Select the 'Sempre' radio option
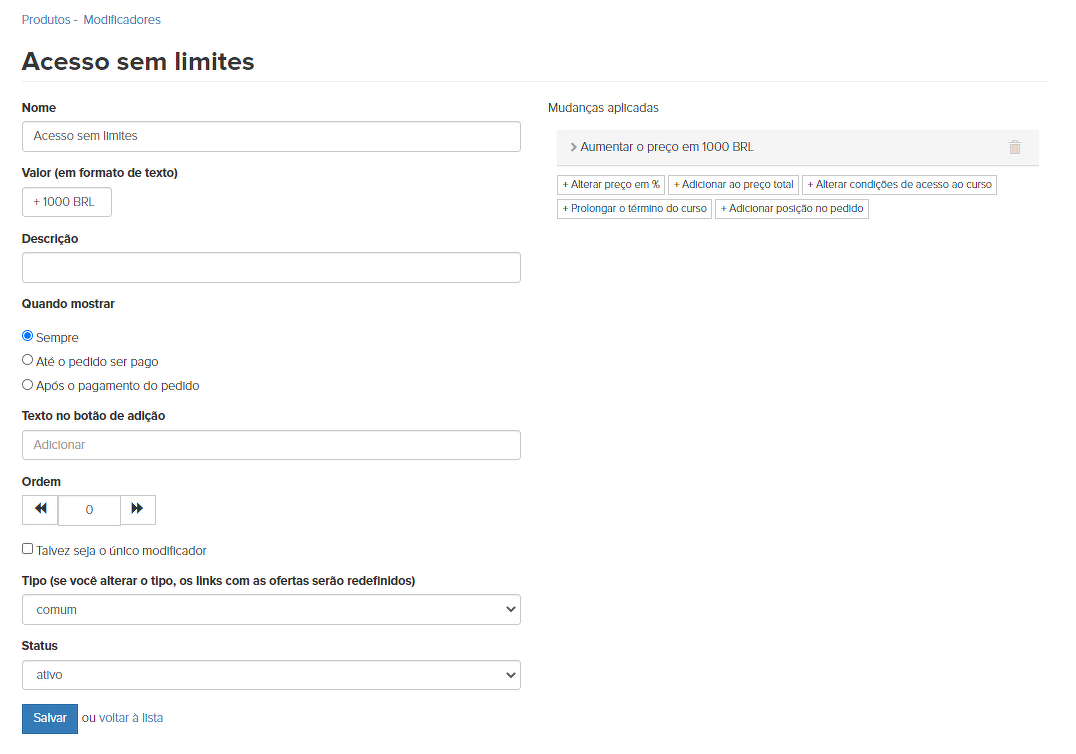This screenshot has height=754, width=1076. pos(28,336)
